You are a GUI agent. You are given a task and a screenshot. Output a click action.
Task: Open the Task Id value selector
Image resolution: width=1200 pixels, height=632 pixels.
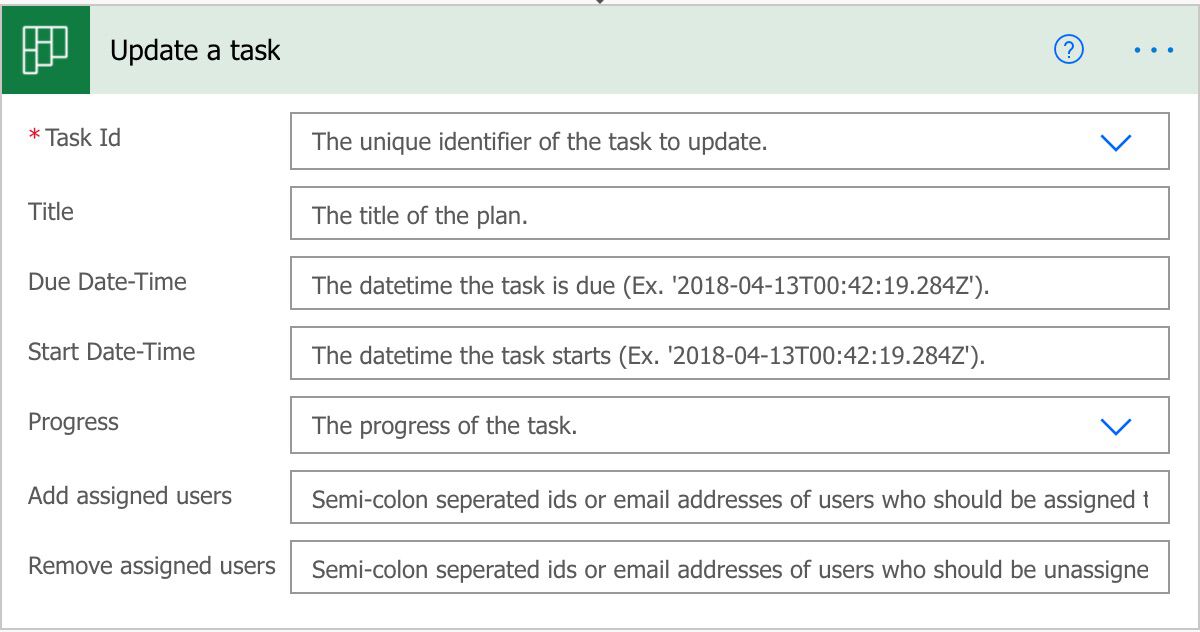coord(700,141)
